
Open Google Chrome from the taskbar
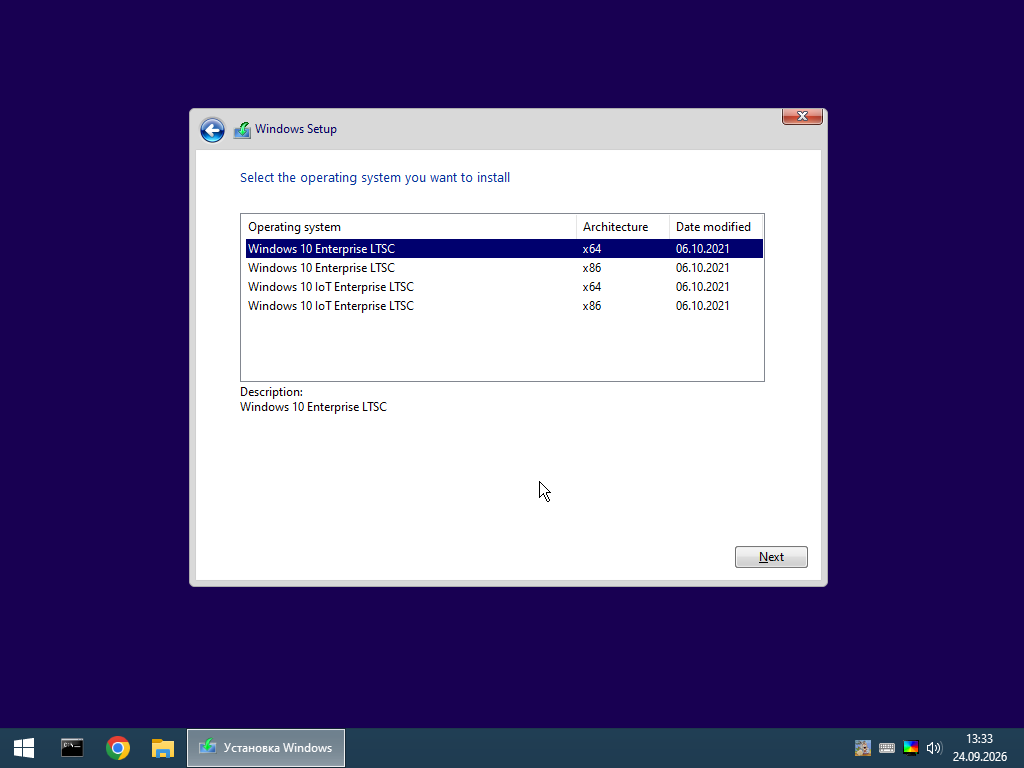[118, 748]
